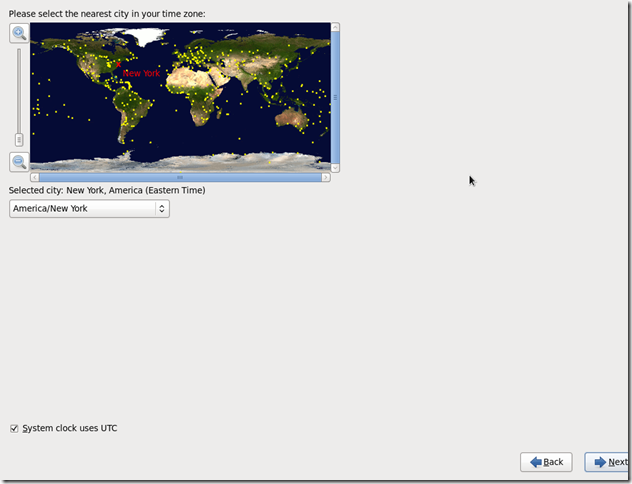Viewport: 632px width, 484px height.
Task: Select the red New York marker on map
Action: 118,64
